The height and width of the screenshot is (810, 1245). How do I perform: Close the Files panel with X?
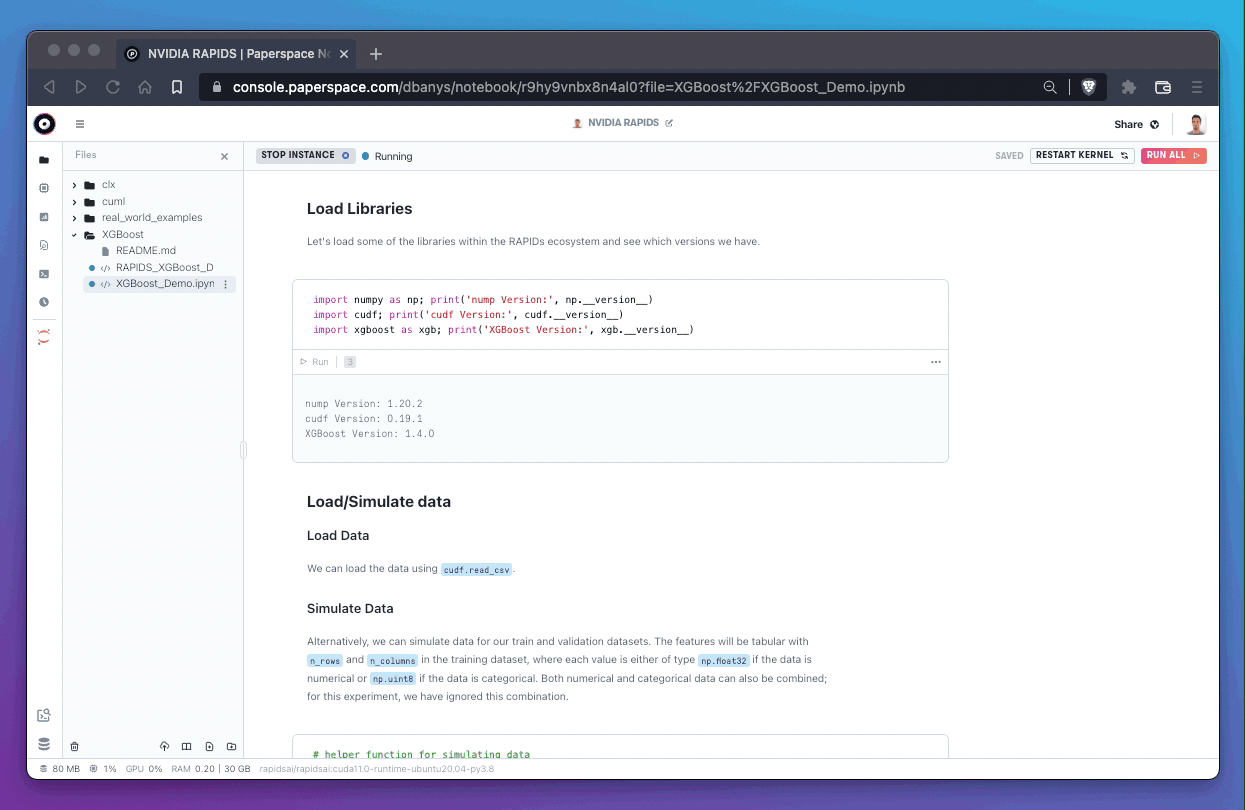(x=224, y=156)
